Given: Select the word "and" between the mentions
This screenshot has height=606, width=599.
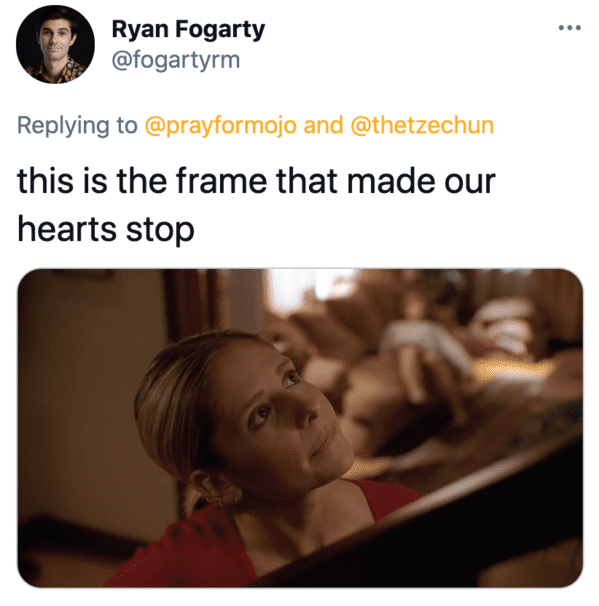Looking at the screenshot, I should point(323,126).
